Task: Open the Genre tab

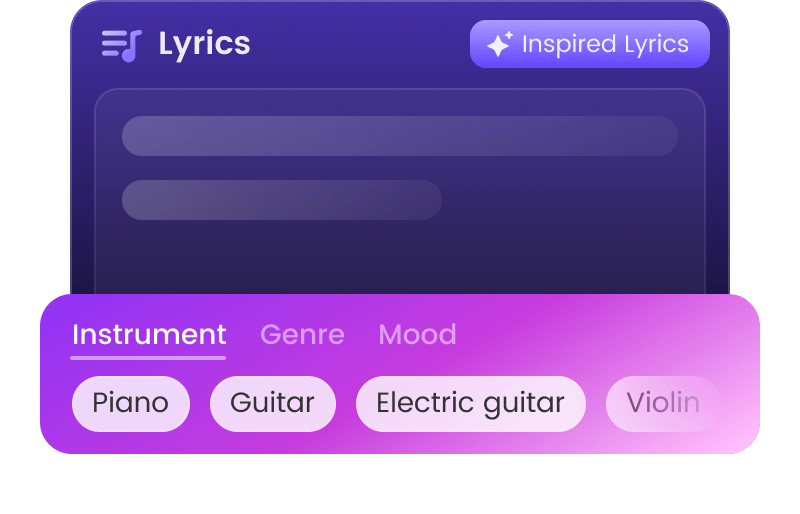Action: click(302, 334)
